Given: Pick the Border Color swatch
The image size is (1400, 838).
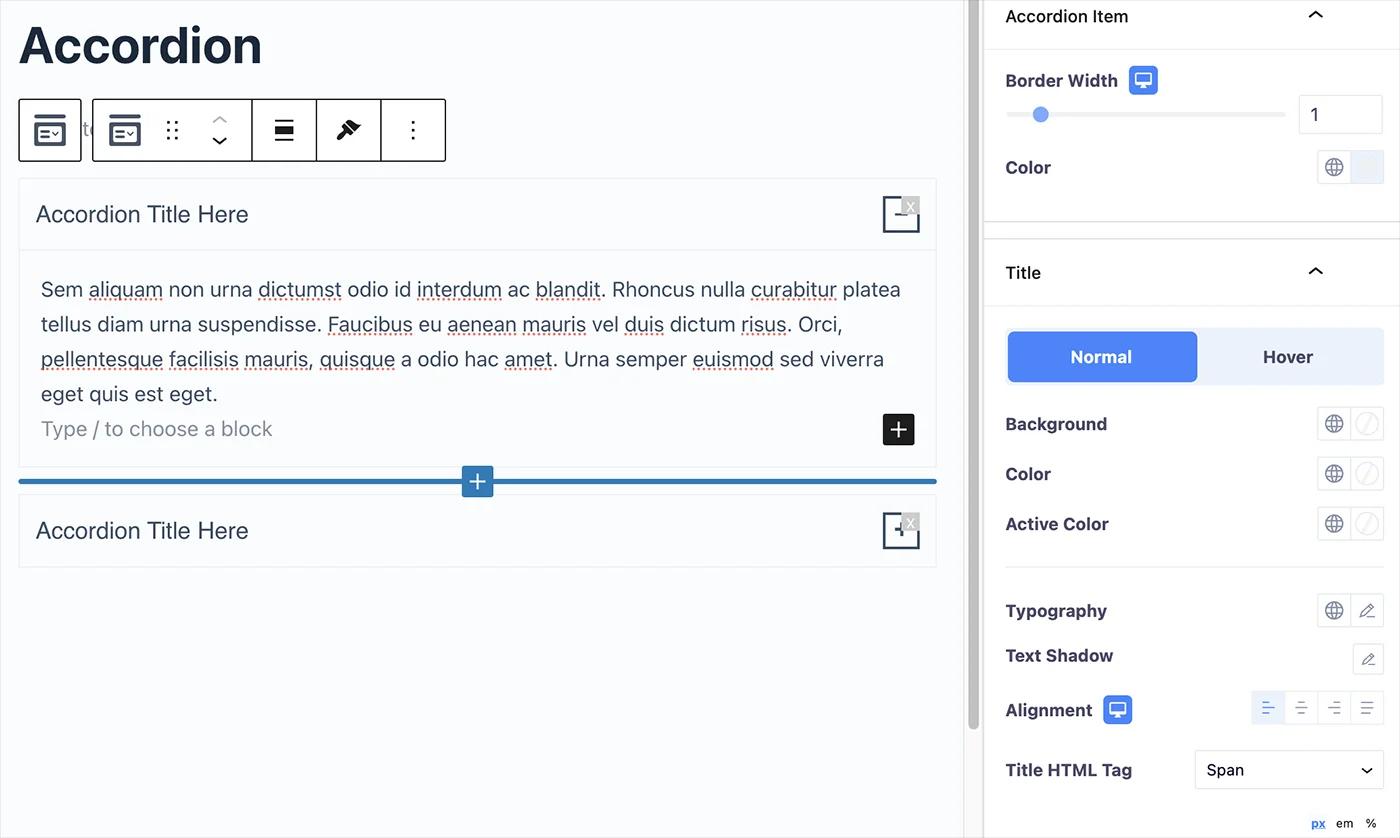Looking at the screenshot, I should [x=1367, y=168].
